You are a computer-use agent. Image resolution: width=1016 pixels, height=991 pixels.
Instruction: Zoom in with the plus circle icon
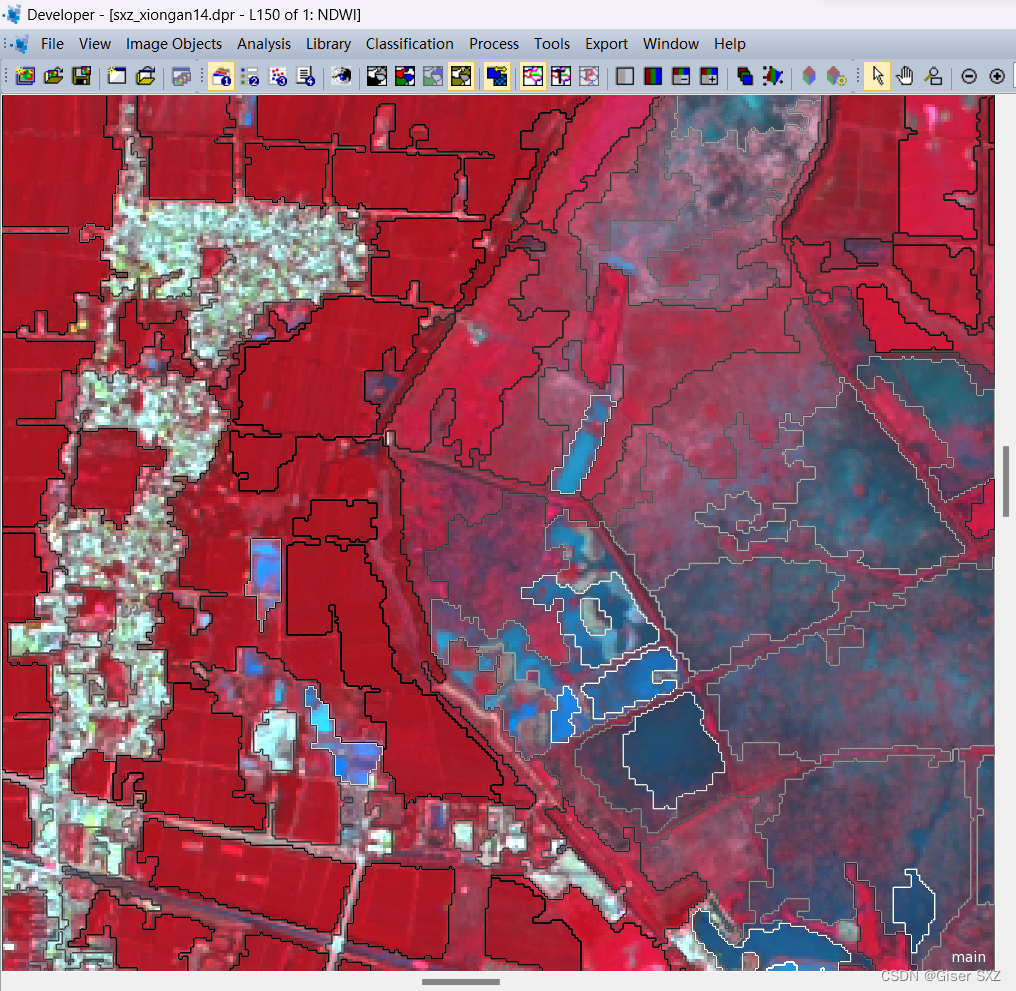[997, 76]
